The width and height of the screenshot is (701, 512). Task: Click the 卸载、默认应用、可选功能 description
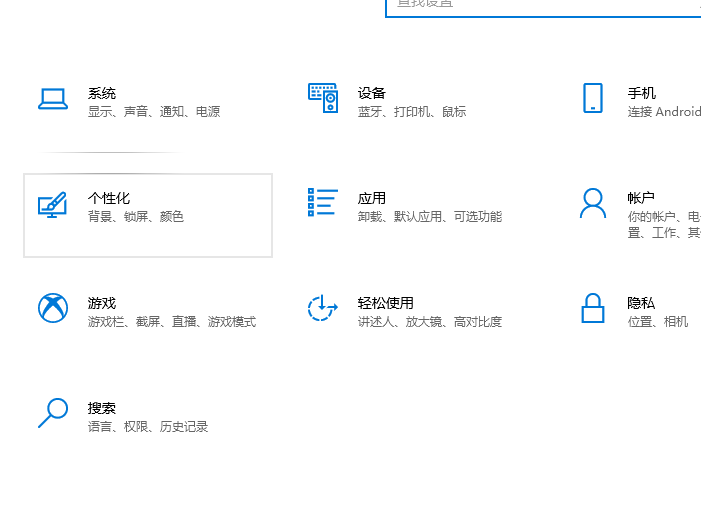click(x=429, y=217)
